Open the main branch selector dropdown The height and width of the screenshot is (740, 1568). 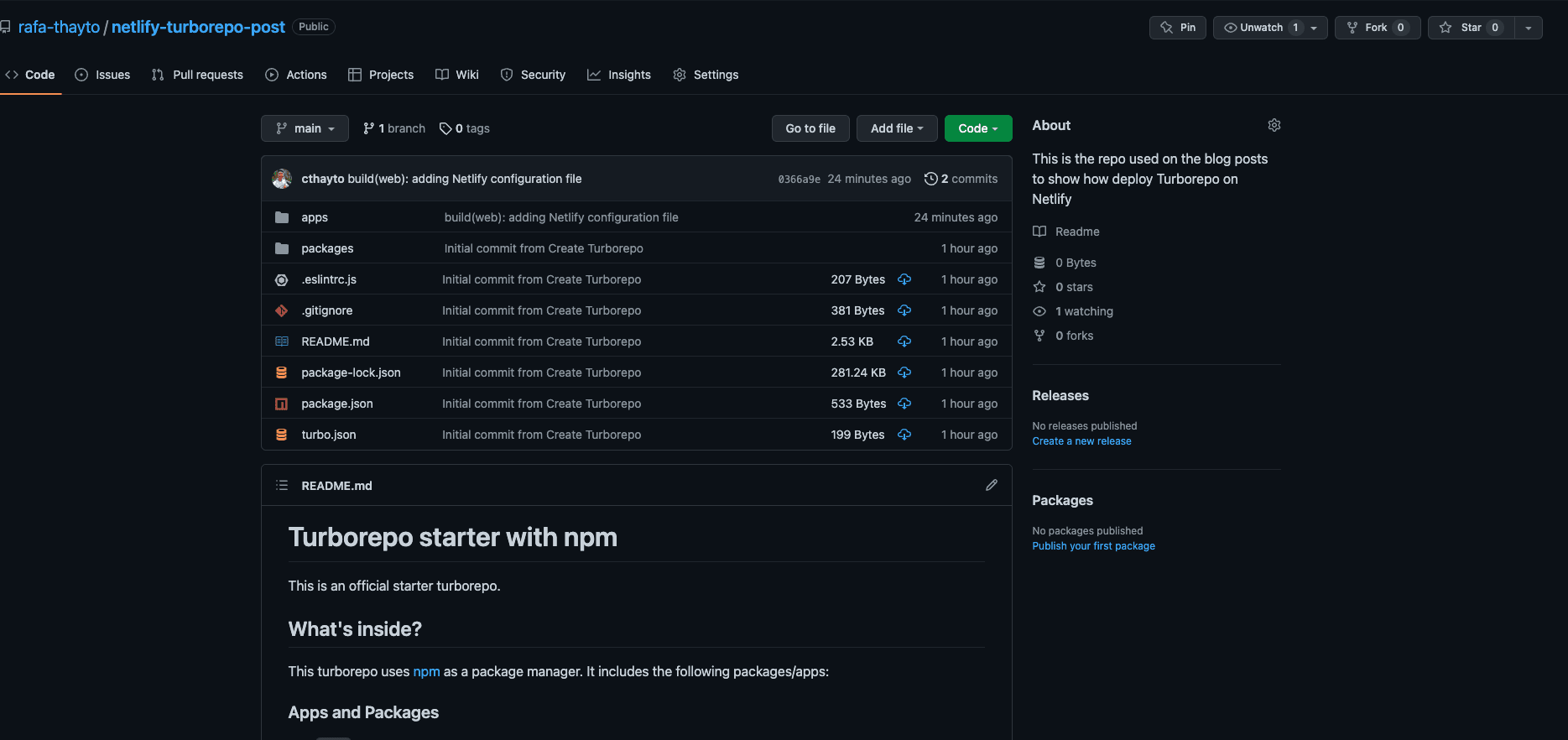click(305, 128)
